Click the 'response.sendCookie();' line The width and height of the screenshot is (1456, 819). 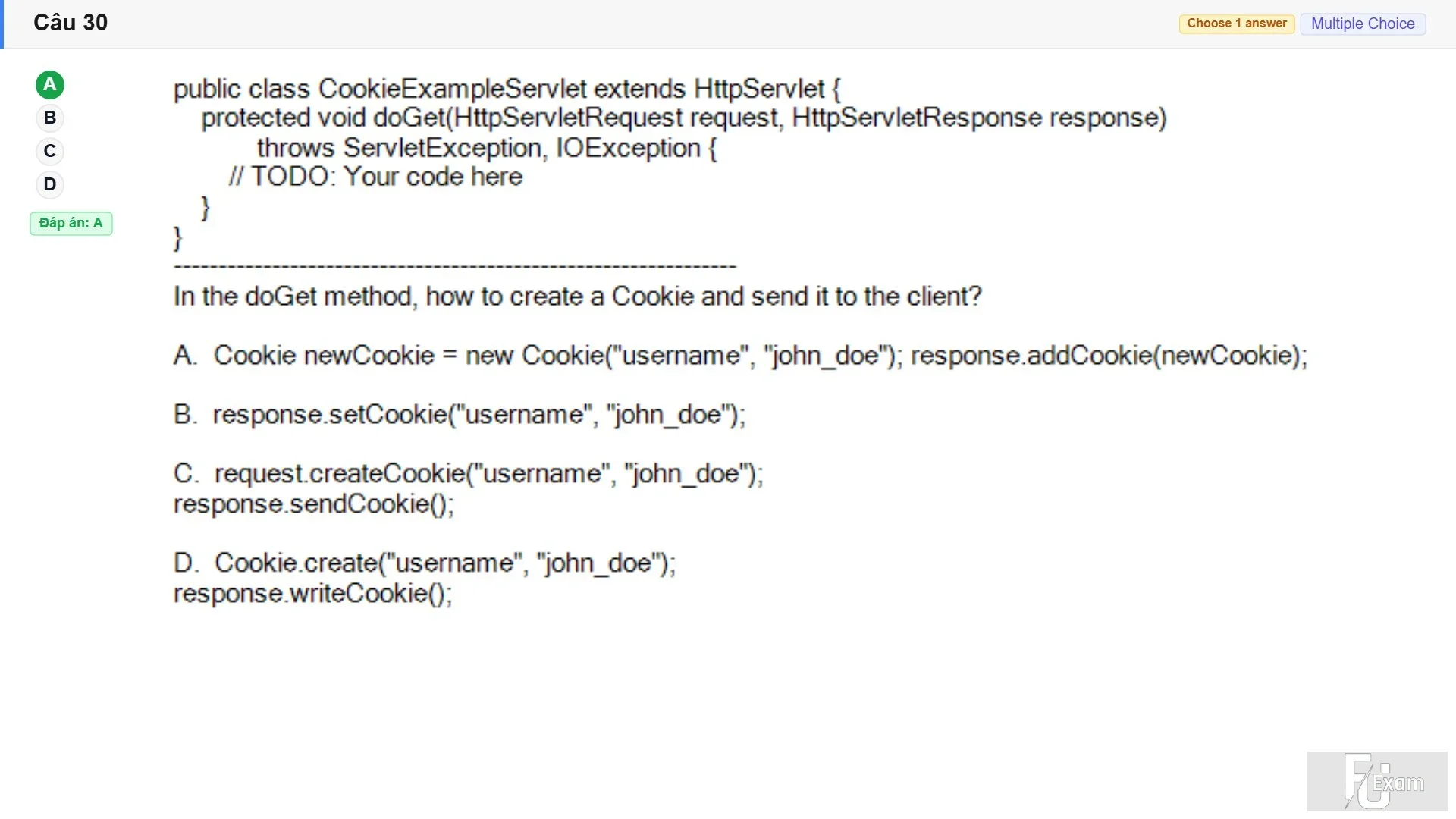click(314, 504)
